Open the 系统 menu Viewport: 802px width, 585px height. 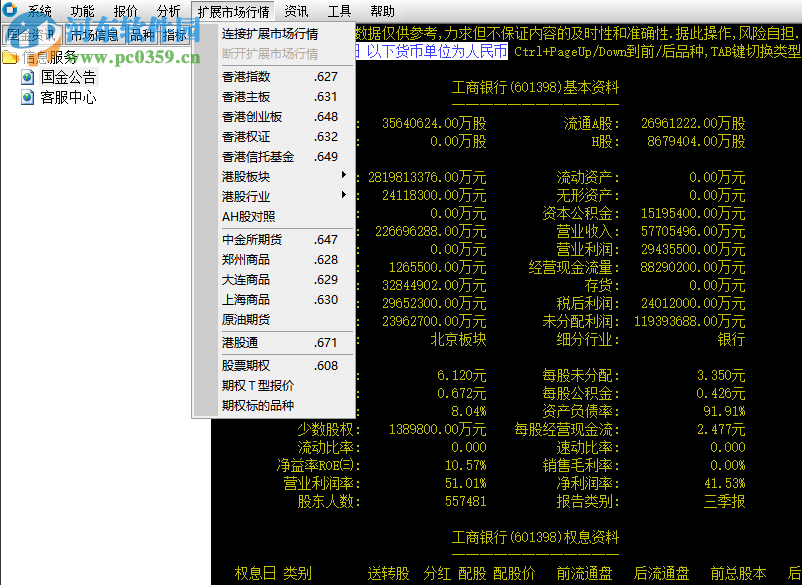39,11
